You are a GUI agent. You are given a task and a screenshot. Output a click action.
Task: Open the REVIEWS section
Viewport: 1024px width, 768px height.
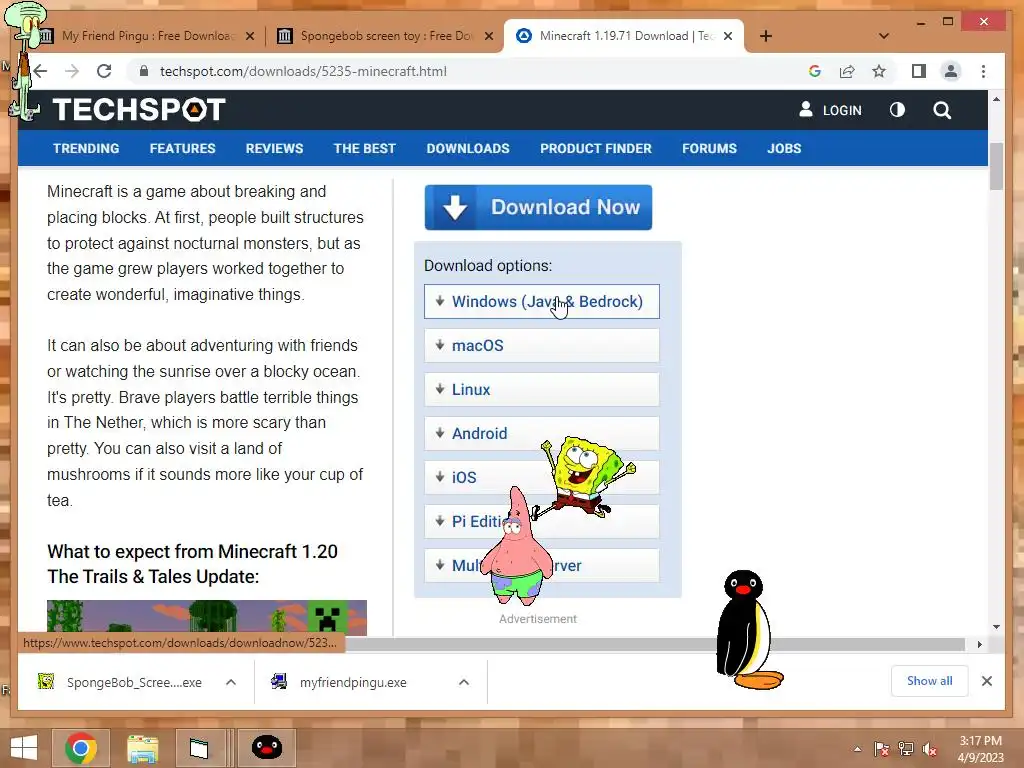[x=274, y=148]
